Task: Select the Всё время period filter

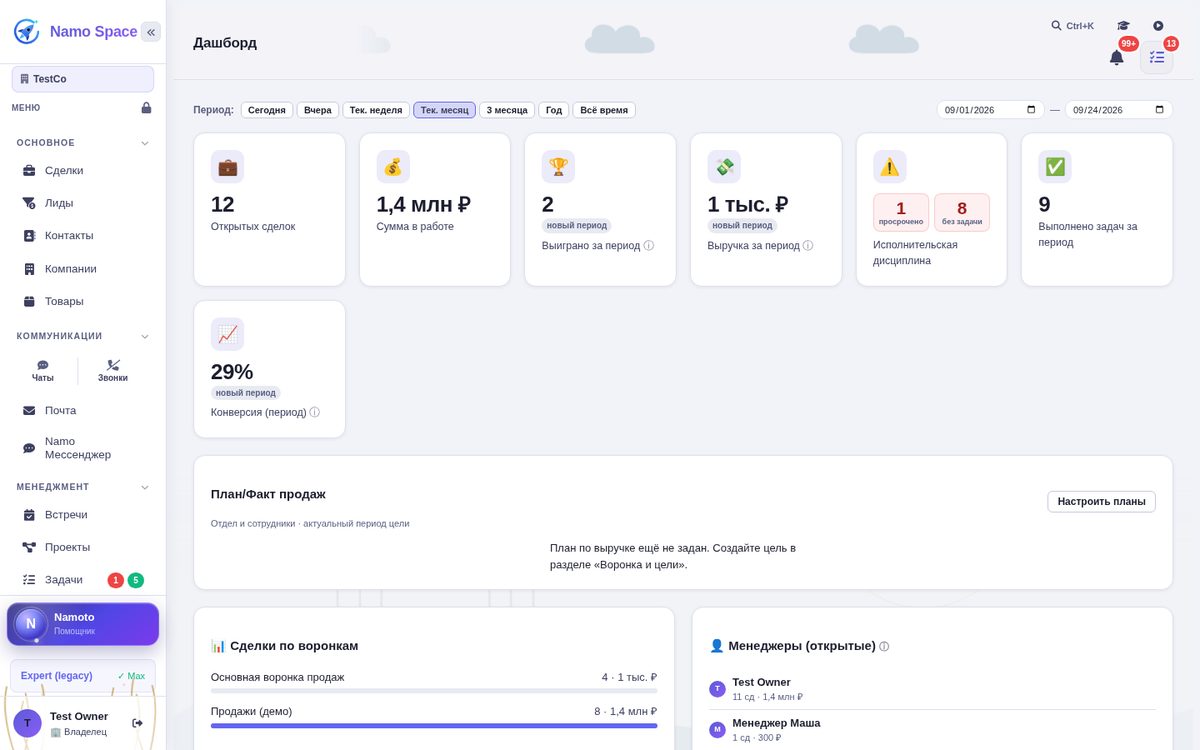Action: pos(604,110)
